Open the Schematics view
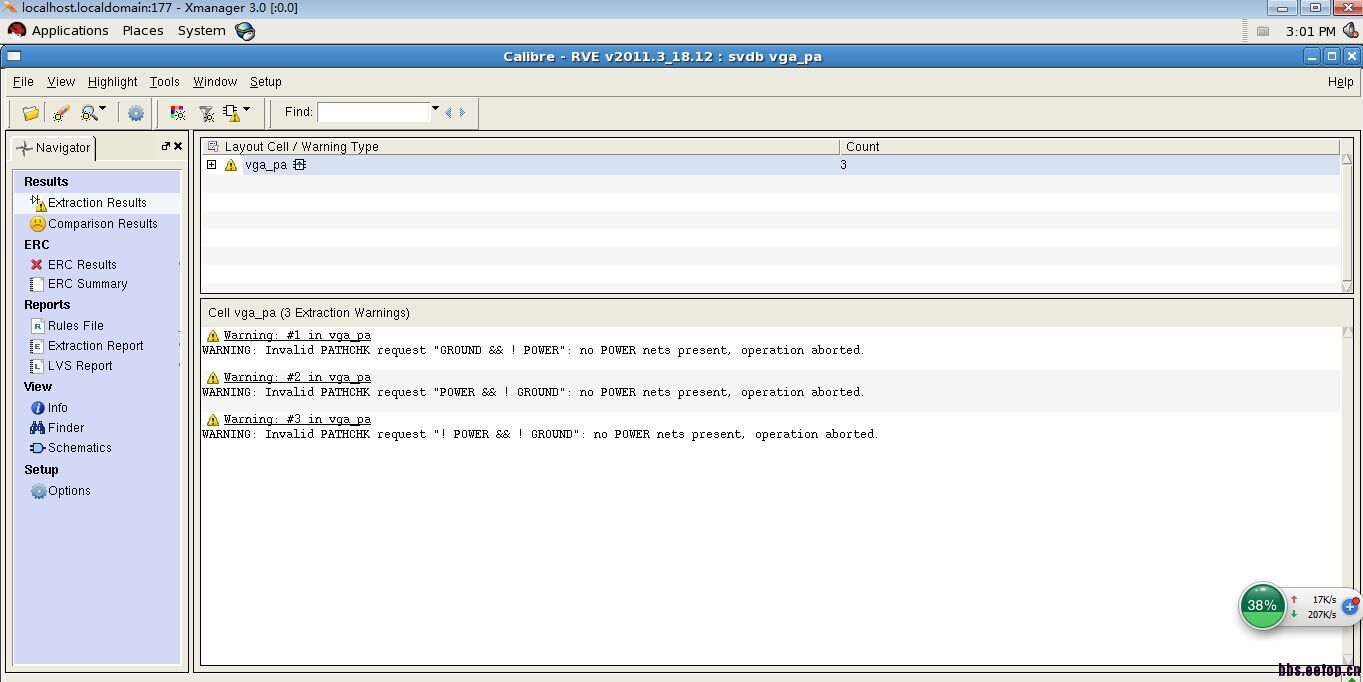 [80, 448]
